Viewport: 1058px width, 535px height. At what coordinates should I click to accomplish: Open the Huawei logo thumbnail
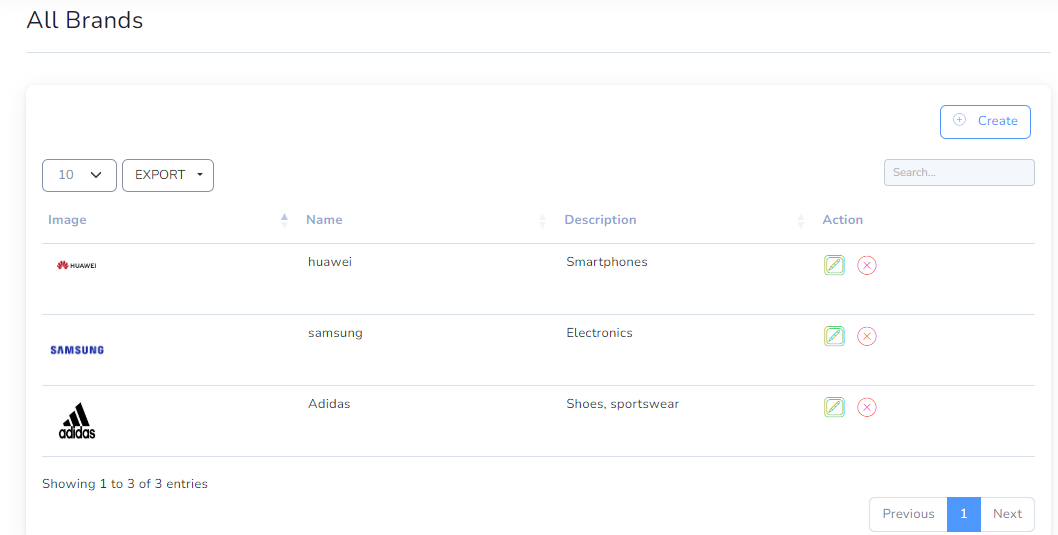pyautogui.click(x=76, y=265)
